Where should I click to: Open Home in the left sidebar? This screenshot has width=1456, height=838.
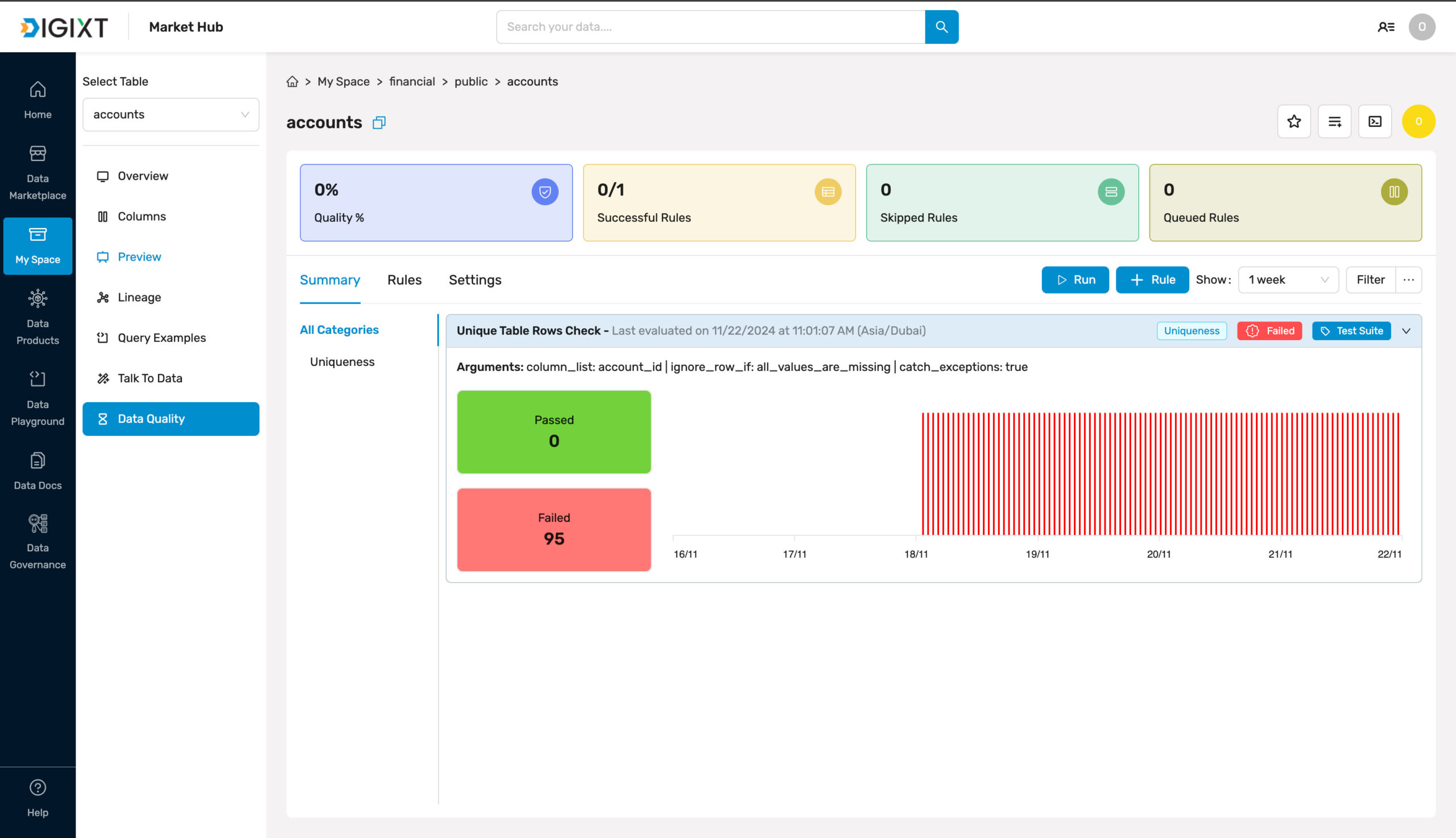click(38, 100)
